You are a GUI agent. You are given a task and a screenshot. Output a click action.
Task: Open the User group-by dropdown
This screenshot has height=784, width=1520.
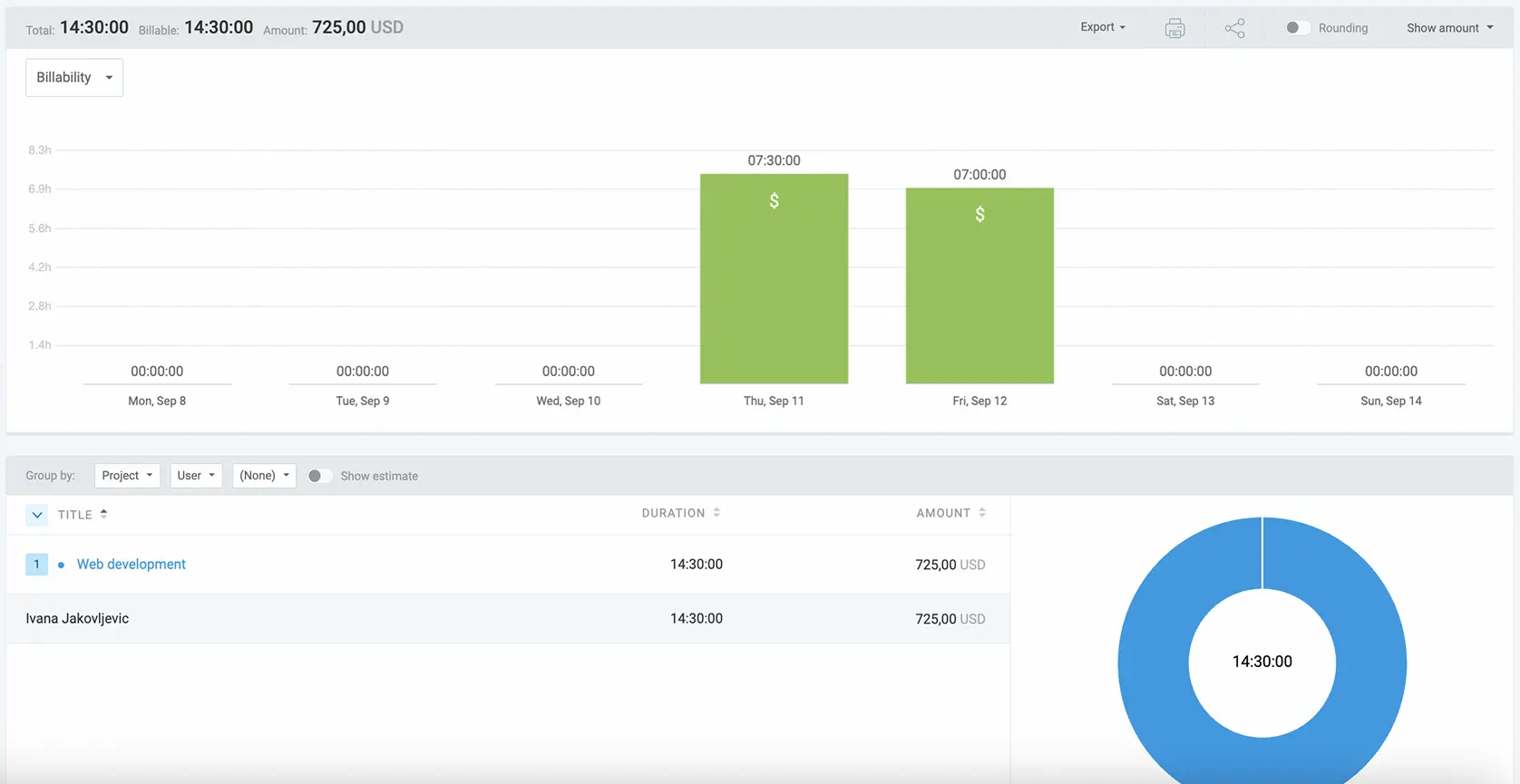click(196, 476)
